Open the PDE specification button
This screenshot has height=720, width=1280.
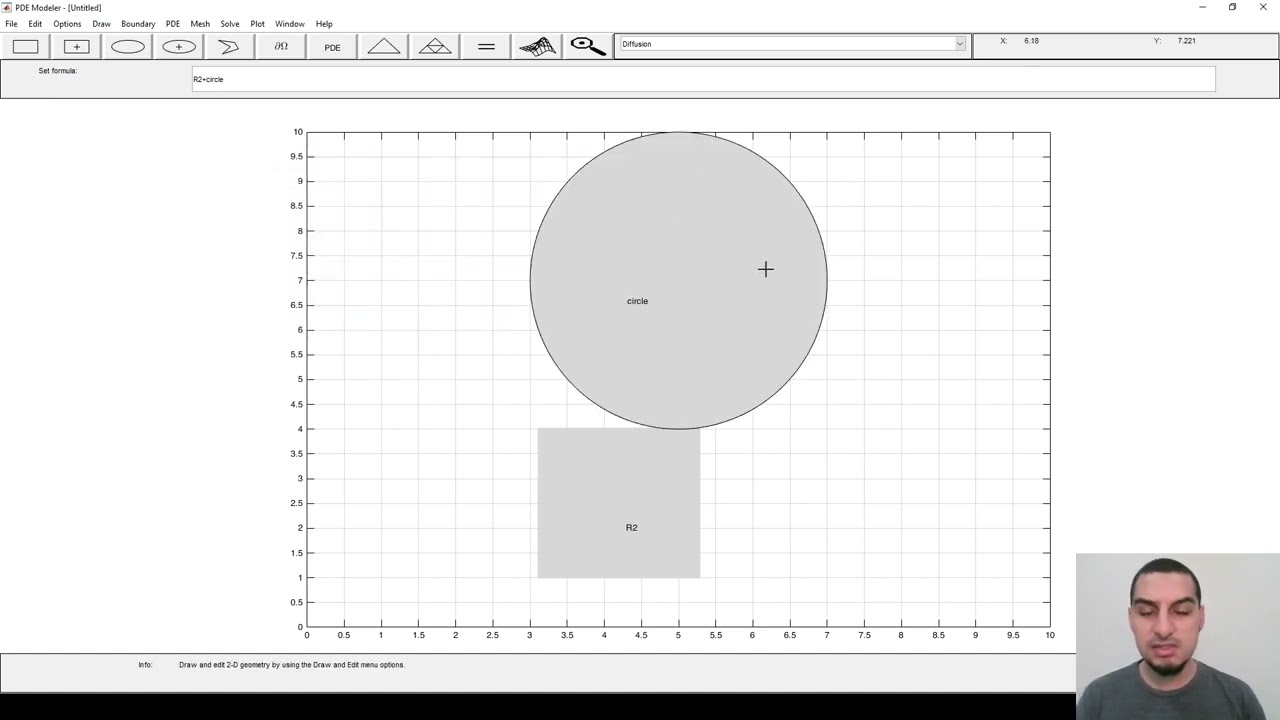pyautogui.click(x=332, y=46)
